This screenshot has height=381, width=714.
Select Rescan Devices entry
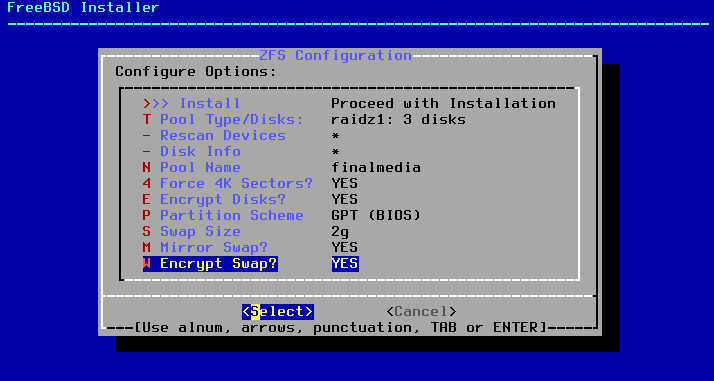(241, 136)
